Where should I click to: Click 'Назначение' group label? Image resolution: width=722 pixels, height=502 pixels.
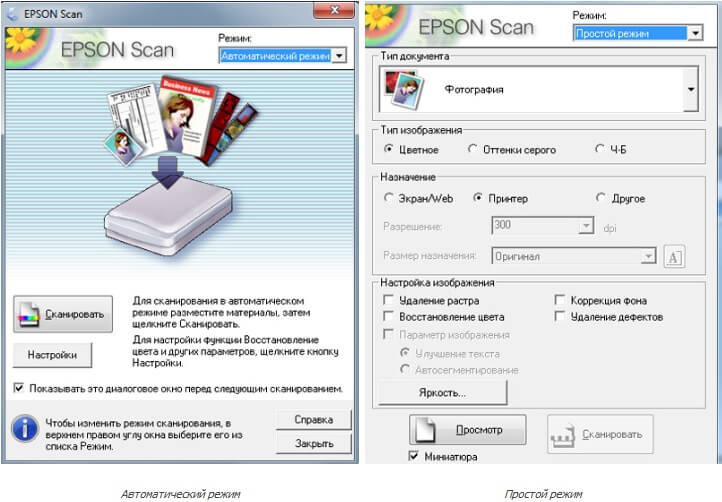tap(408, 177)
